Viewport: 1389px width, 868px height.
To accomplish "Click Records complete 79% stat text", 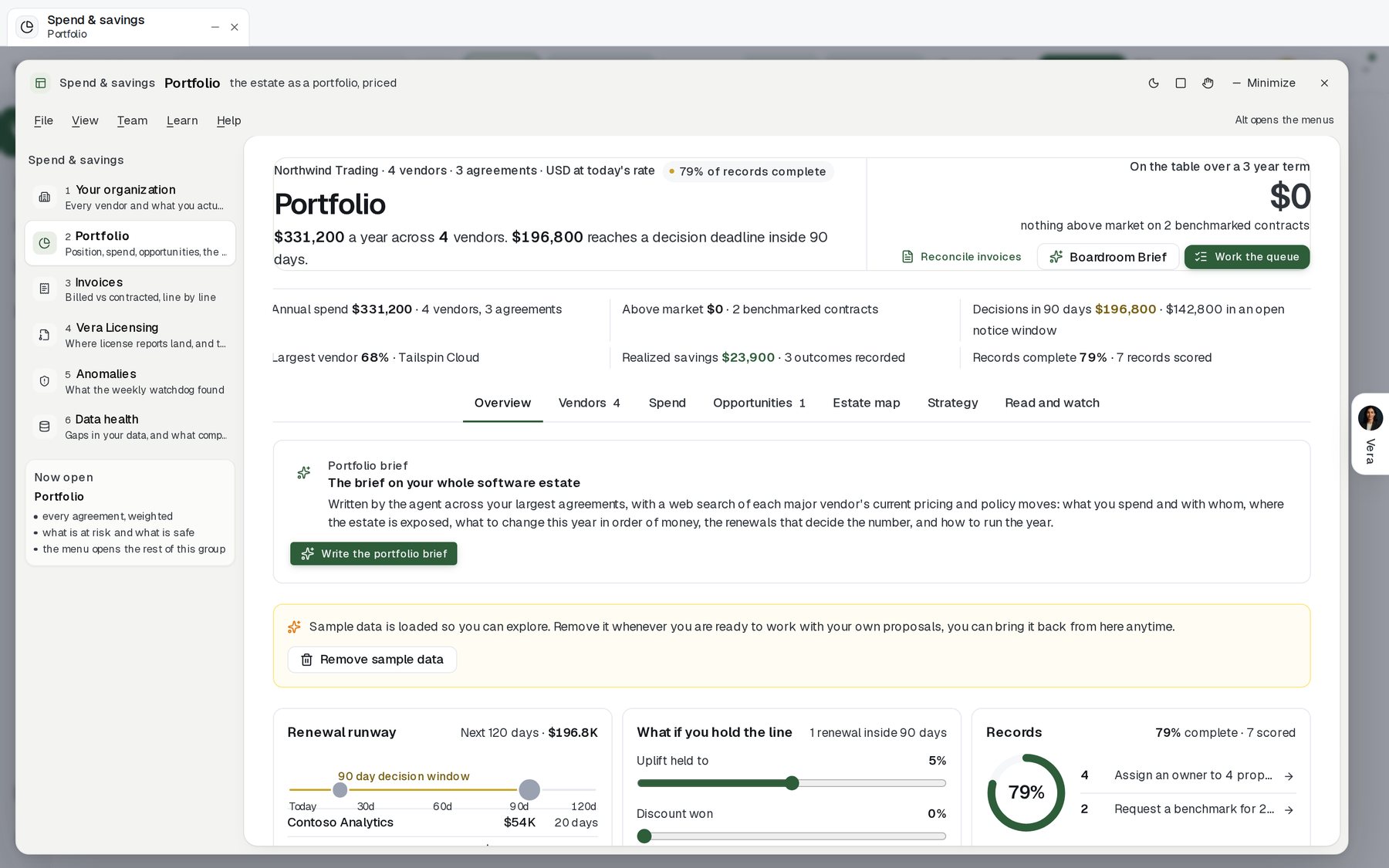I will 1092,358.
